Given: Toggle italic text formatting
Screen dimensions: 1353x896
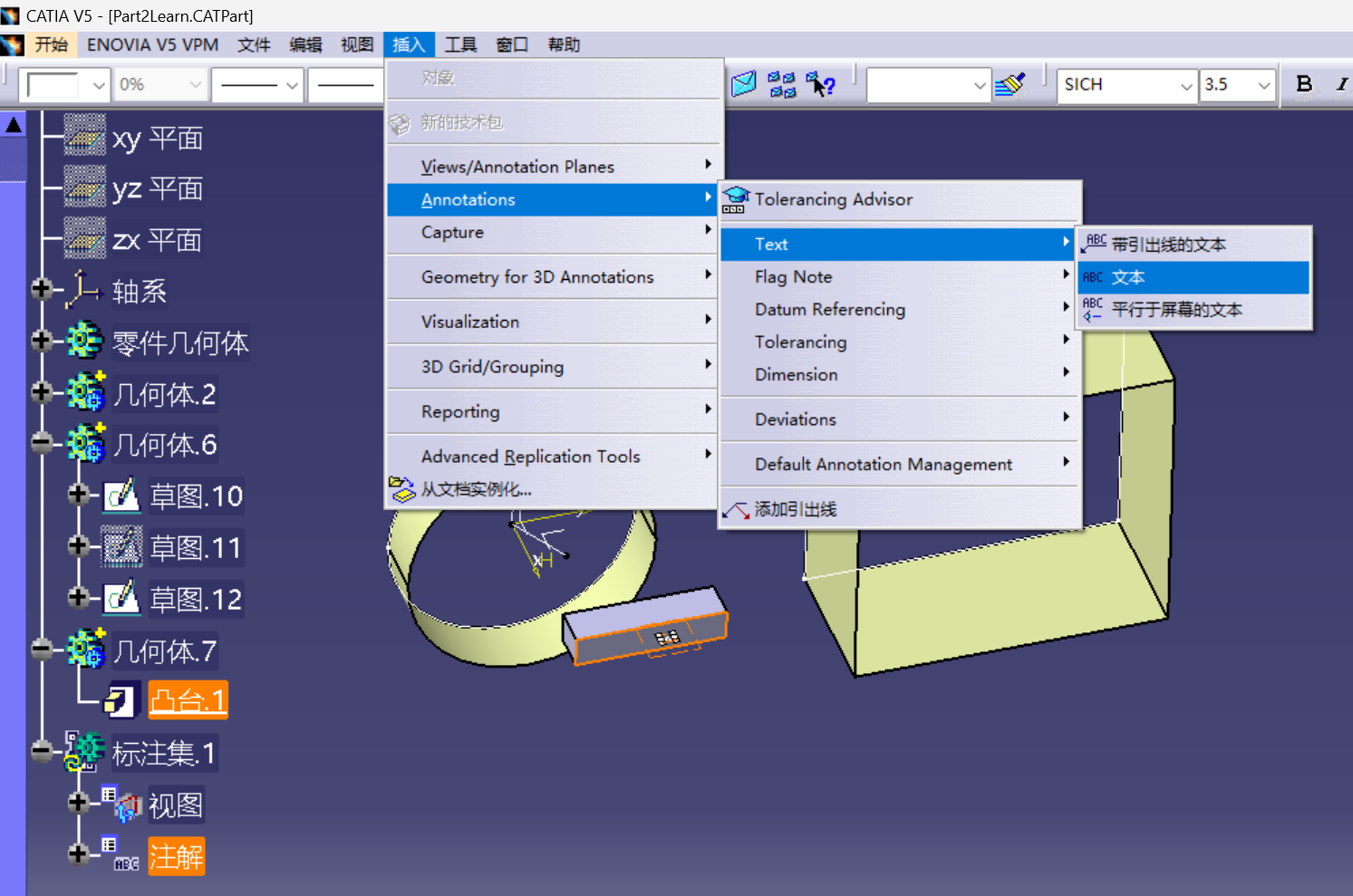Looking at the screenshot, I should [x=1341, y=84].
